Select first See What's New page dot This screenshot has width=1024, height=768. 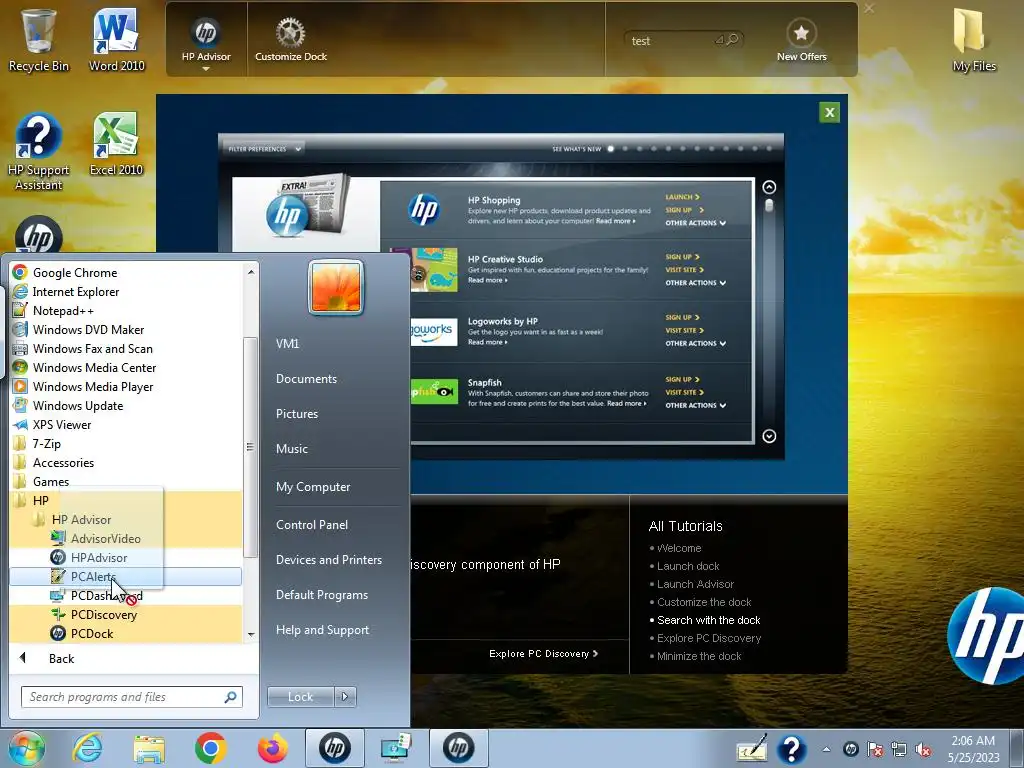click(x=611, y=149)
